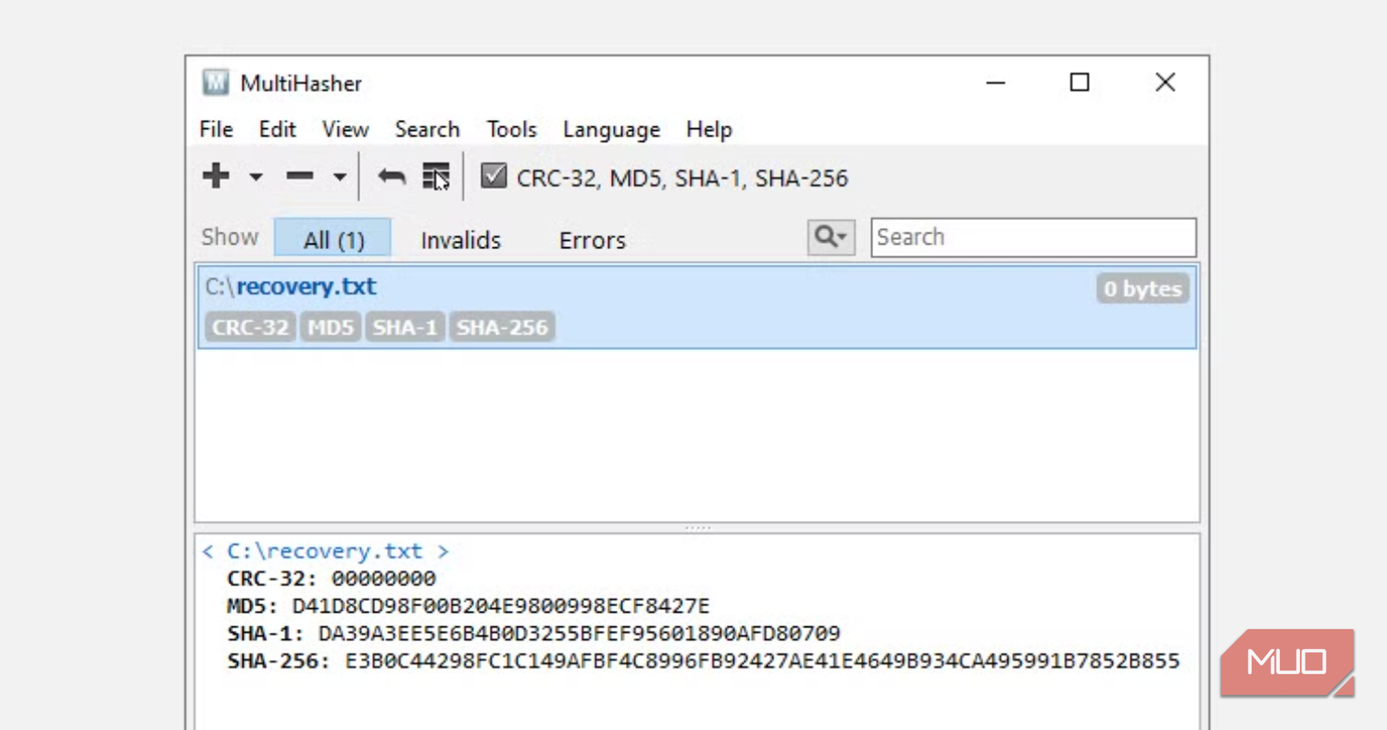1387x730 pixels.
Task: Click the minus remove files icon
Action: (299, 177)
